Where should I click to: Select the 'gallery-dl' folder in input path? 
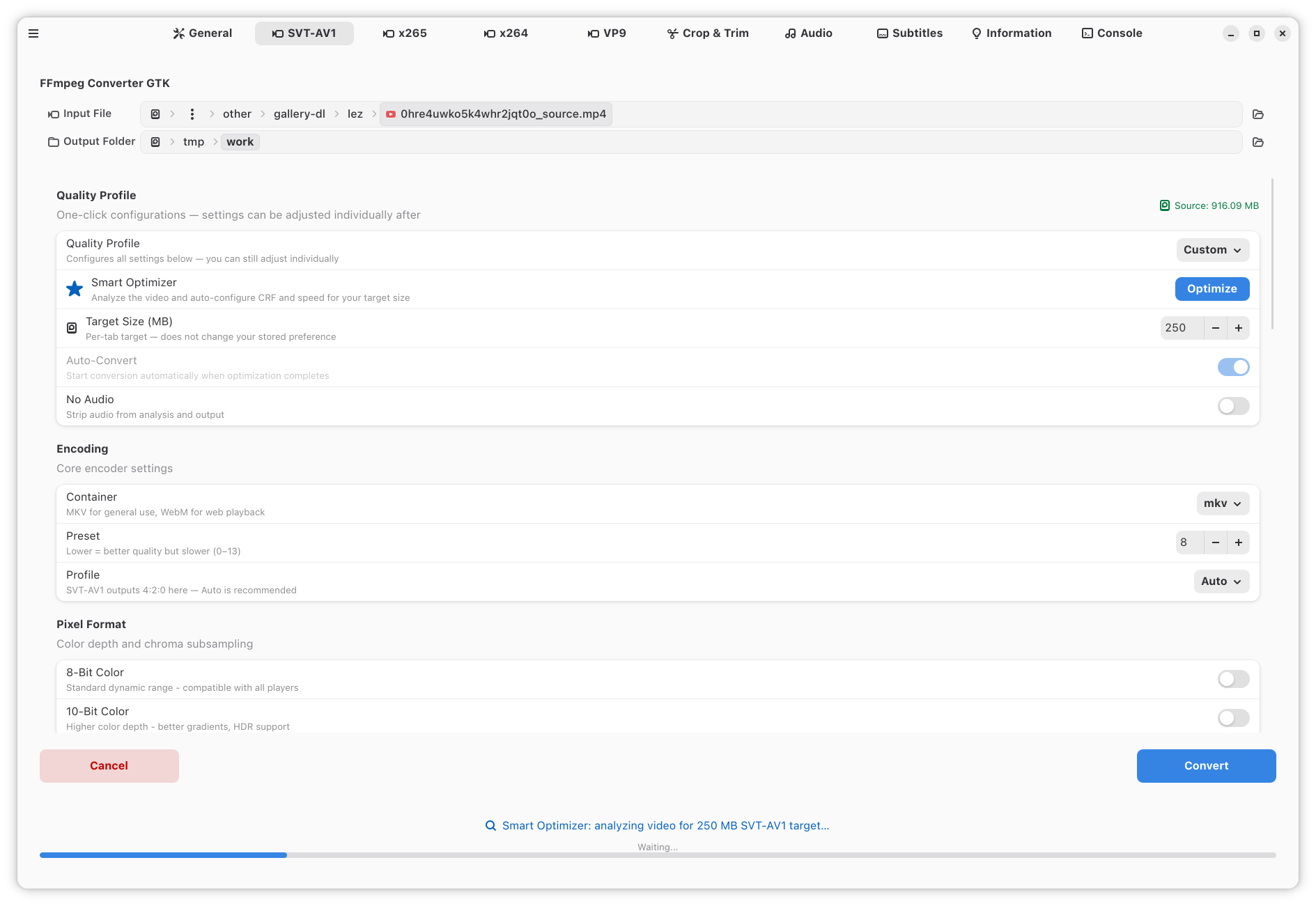pos(300,114)
